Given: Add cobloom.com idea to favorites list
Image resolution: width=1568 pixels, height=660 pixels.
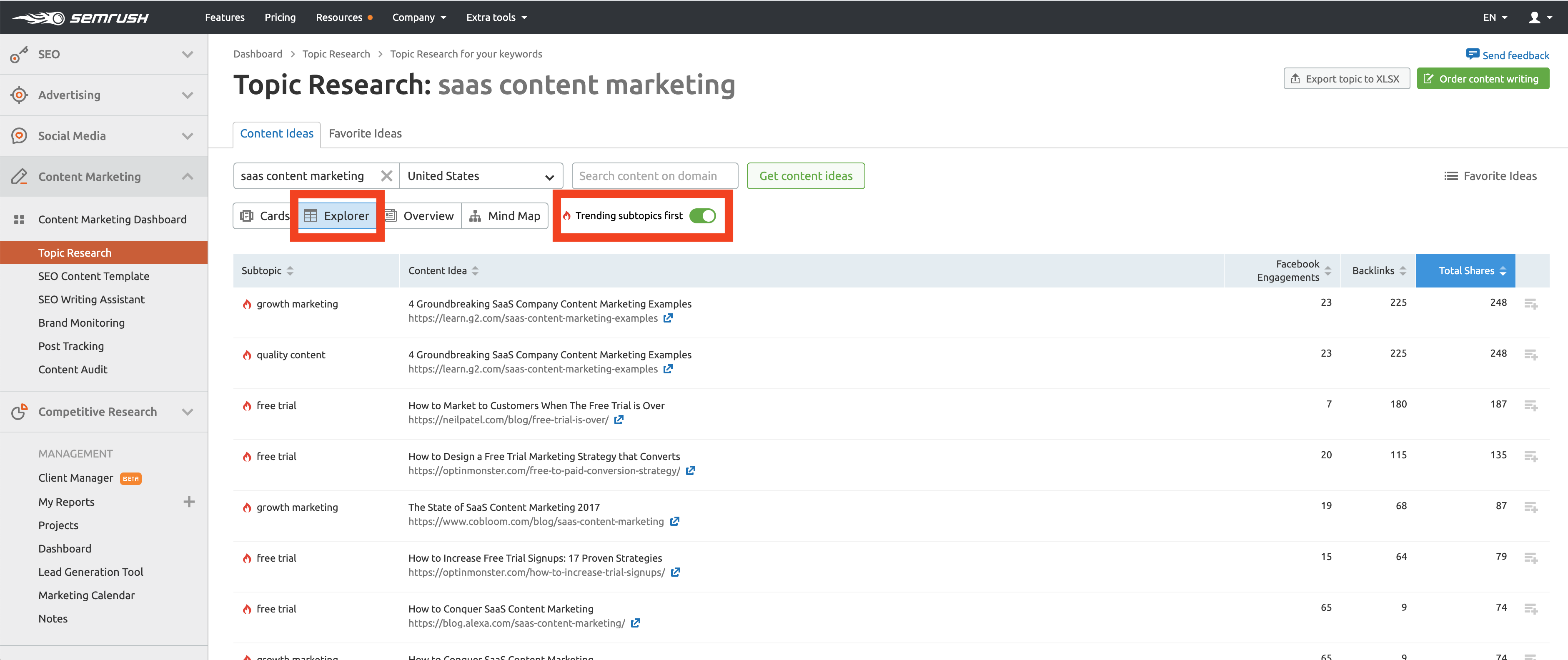Looking at the screenshot, I should tap(1530, 507).
